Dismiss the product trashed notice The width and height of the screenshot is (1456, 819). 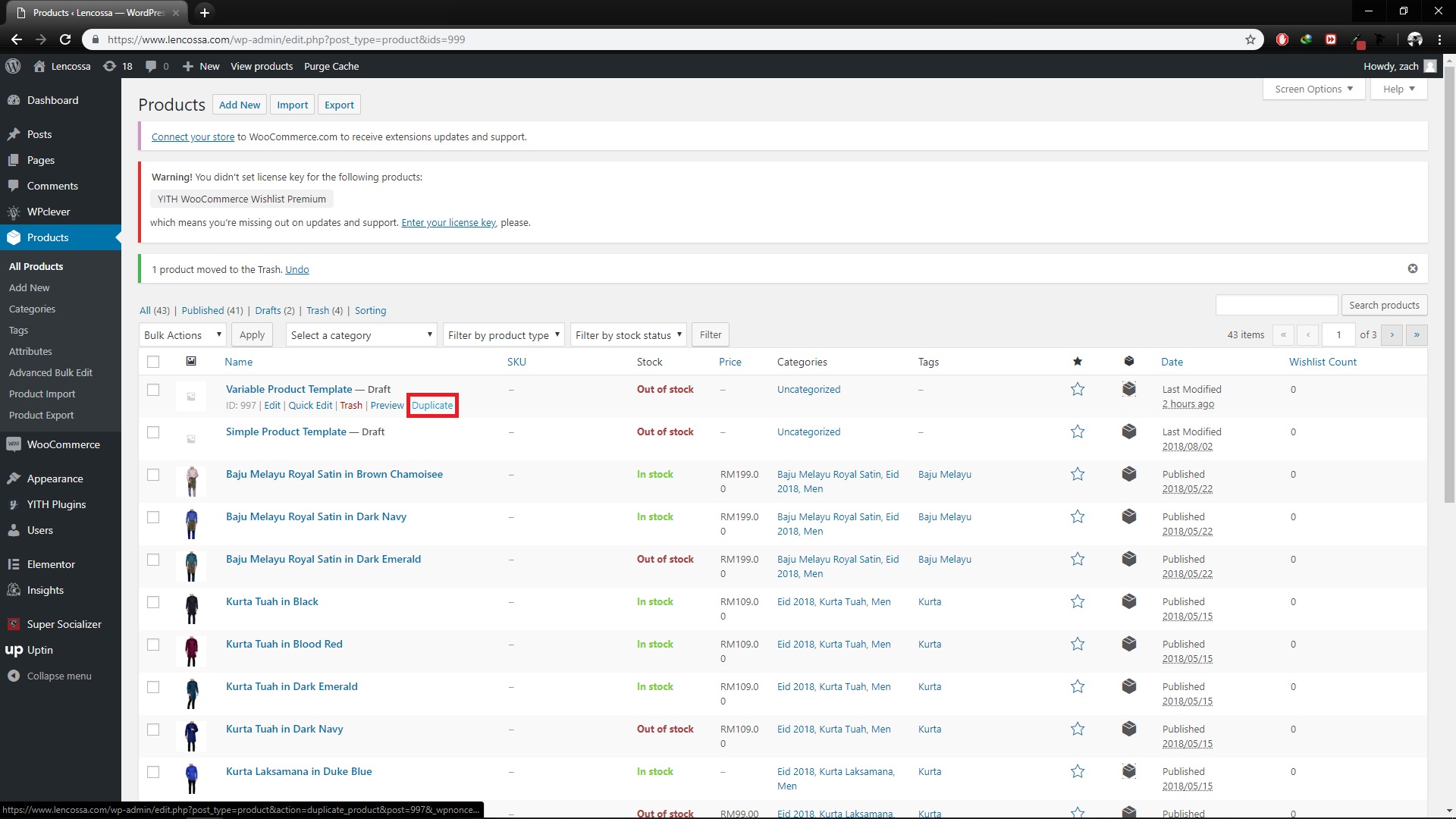(1413, 268)
